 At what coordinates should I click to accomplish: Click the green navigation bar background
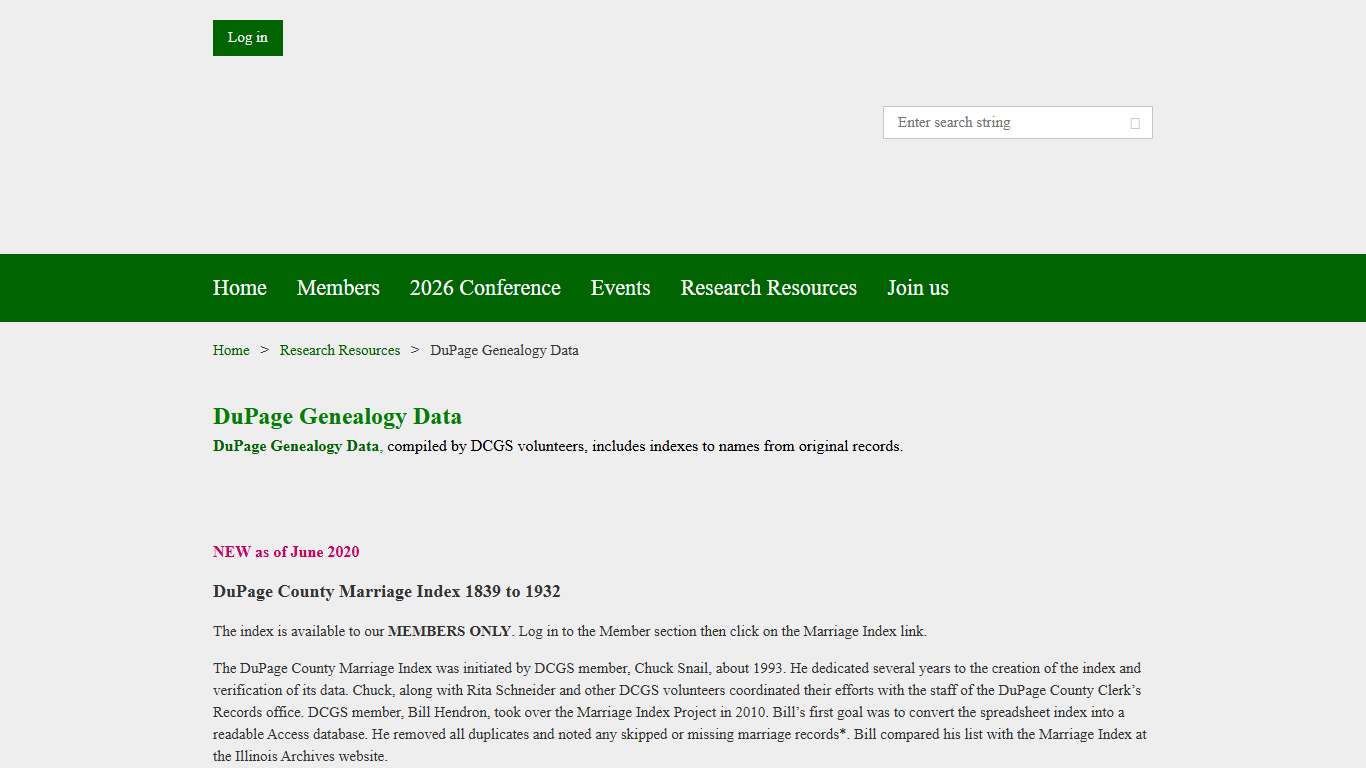point(1100,288)
